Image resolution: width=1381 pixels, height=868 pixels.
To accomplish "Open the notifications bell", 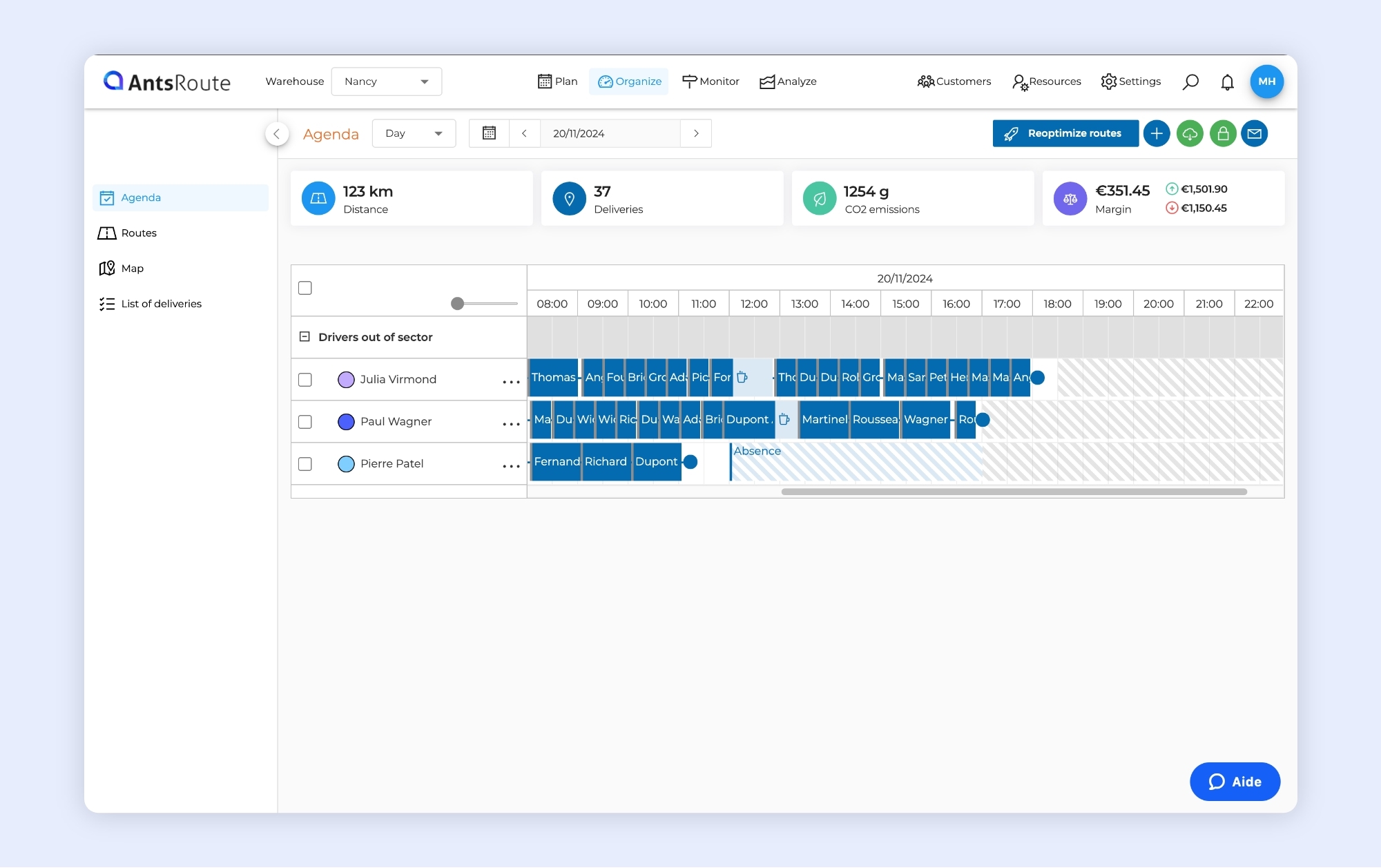I will coord(1227,82).
